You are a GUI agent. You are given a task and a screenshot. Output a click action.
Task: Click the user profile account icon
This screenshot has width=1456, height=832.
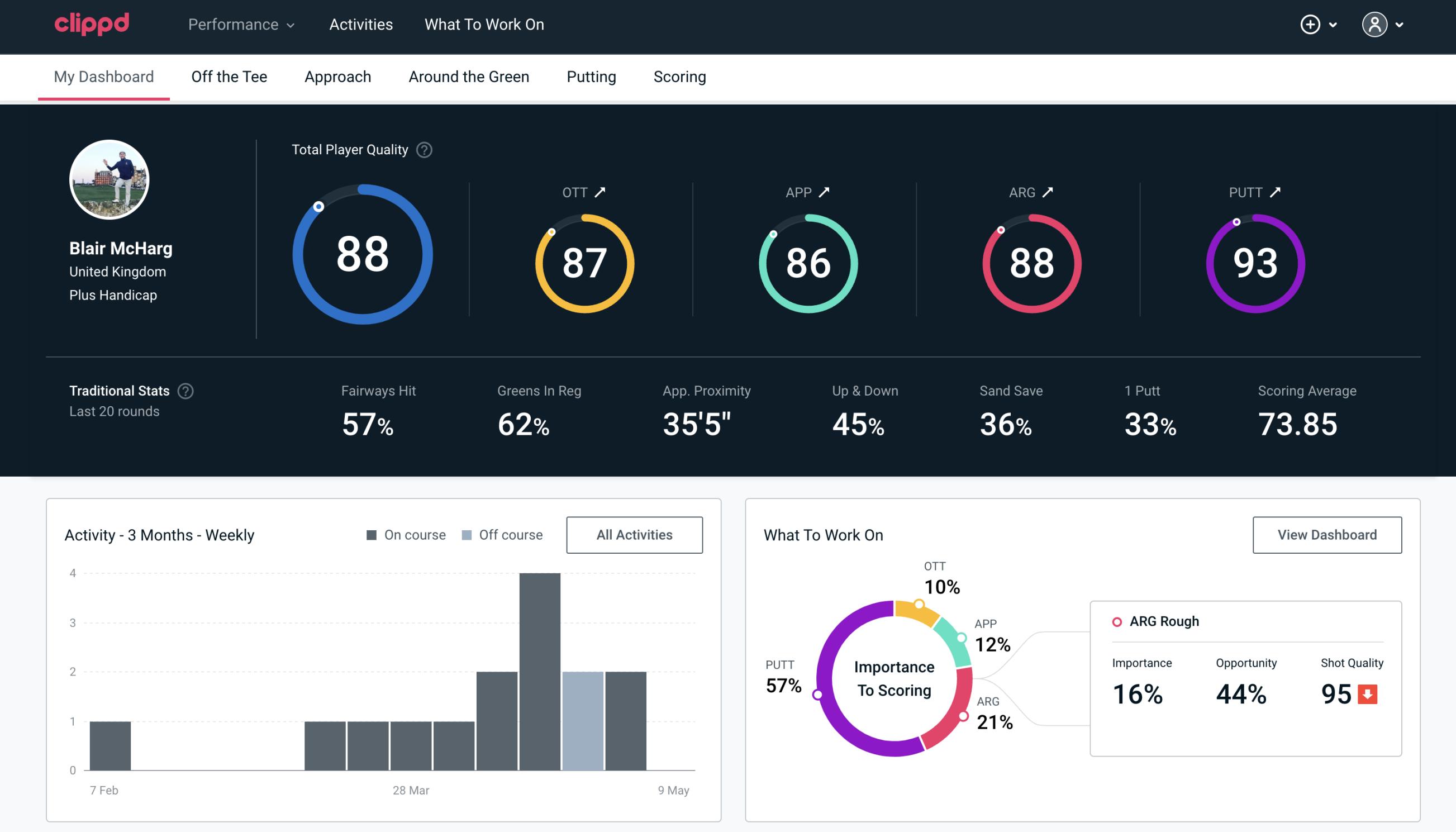(1375, 24)
